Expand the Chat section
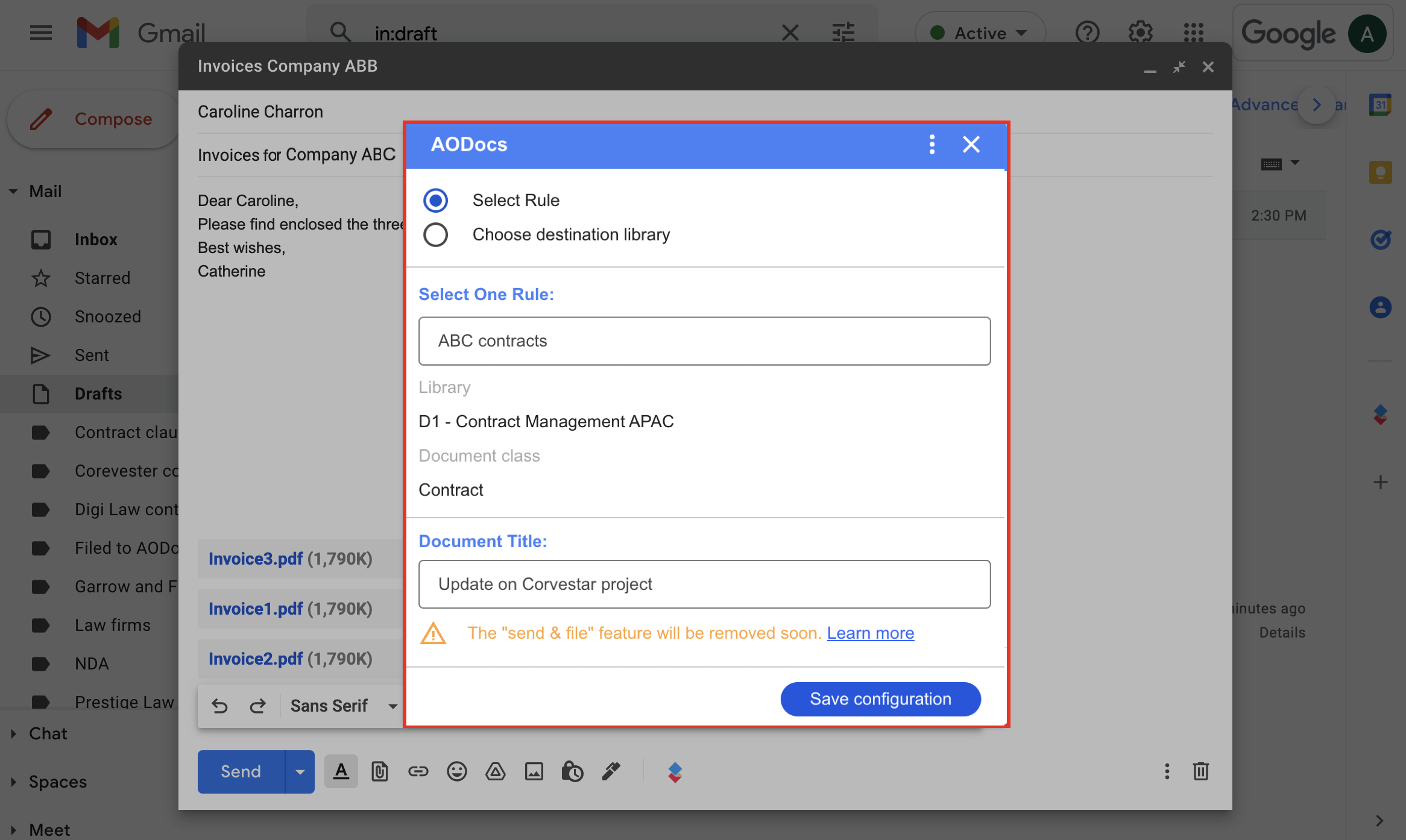This screenshot has width=1406, height=840. coord(13,734)
